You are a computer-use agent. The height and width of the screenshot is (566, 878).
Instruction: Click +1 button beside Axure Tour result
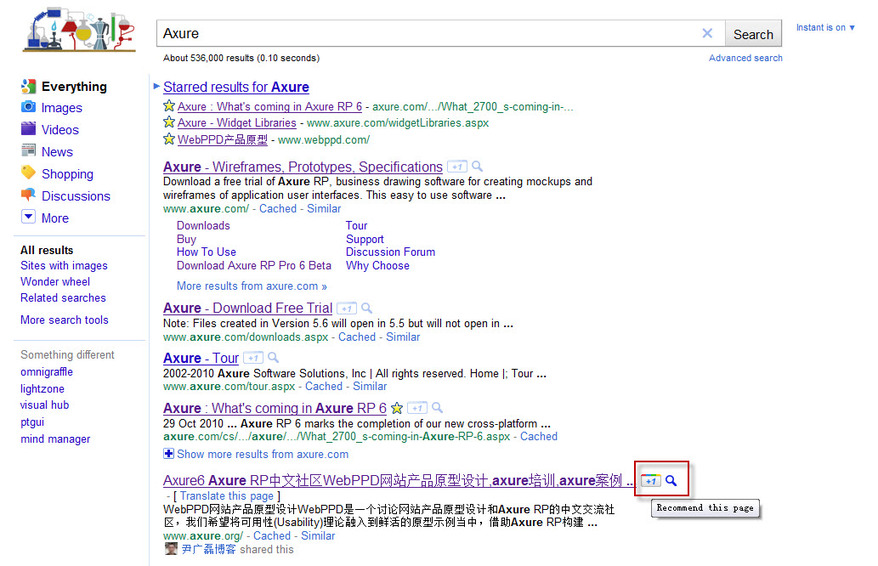pyautogui.click(x=254, y=358)
